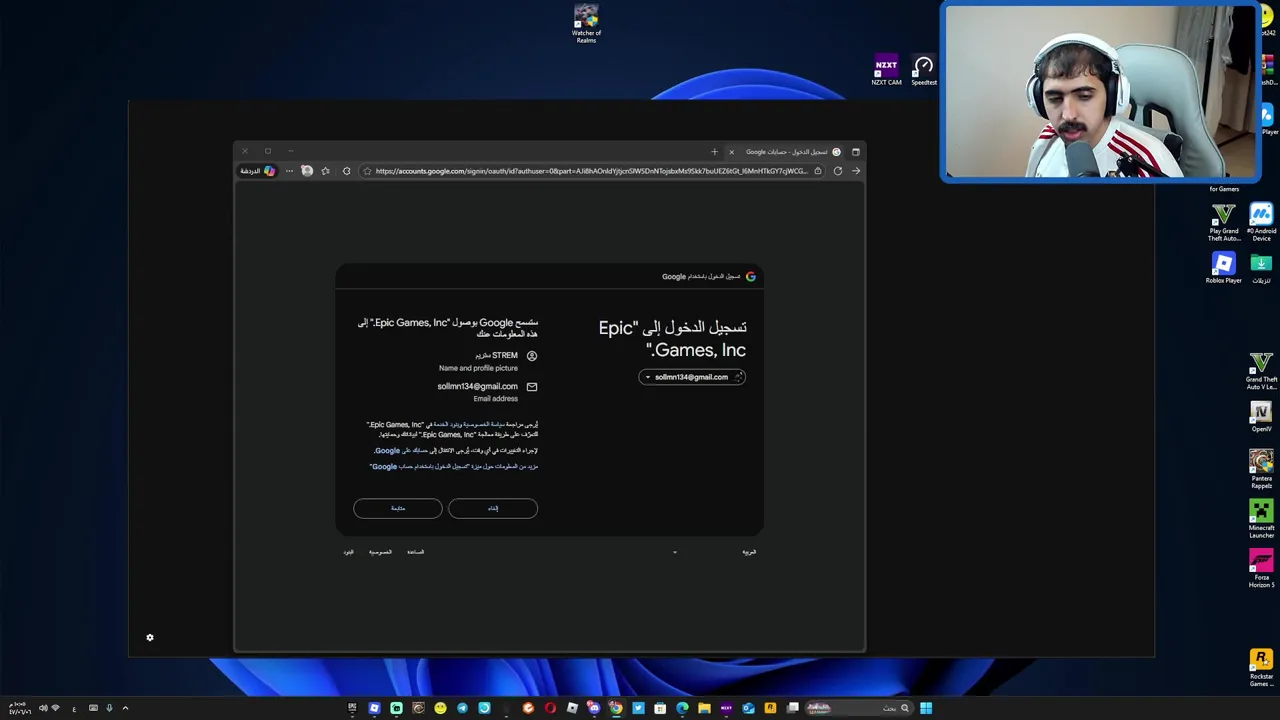
Task: Click the settings gear in background window
Action: [150, 638]
